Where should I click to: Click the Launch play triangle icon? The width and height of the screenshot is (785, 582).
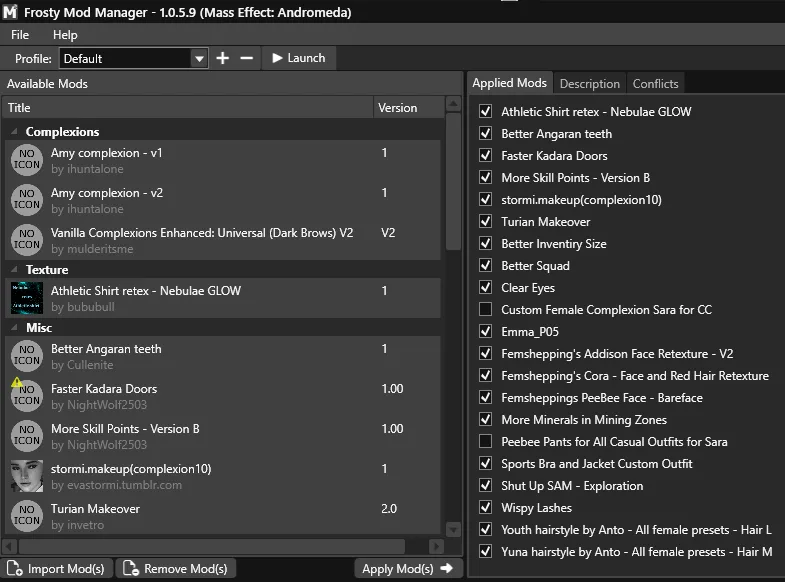click(x=277, y=58)
